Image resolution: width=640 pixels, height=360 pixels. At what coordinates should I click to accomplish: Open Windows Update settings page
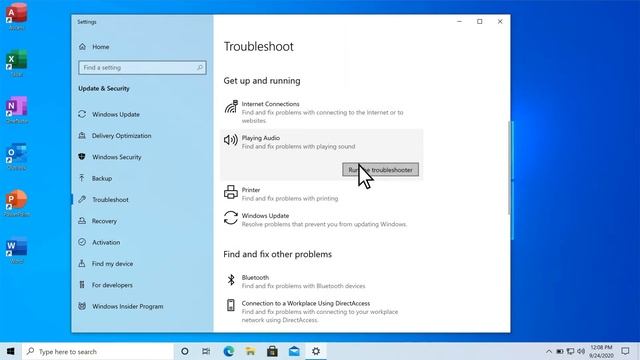pos(116,114)
